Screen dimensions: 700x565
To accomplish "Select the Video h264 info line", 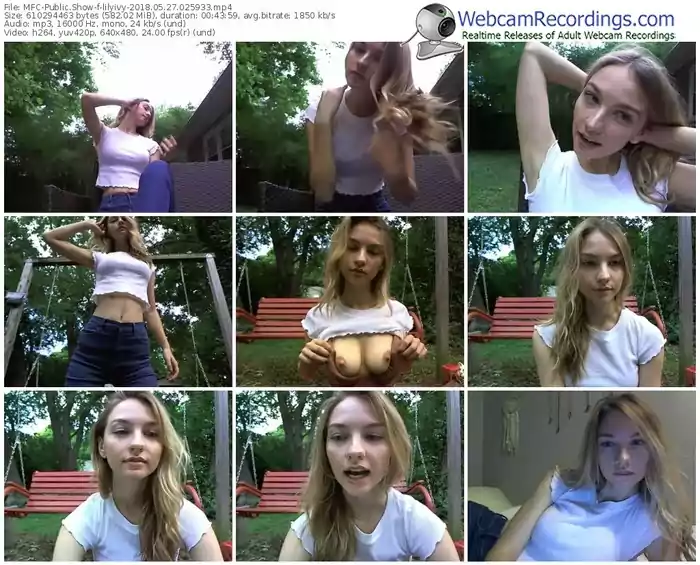I will click(x=110, y=32).
